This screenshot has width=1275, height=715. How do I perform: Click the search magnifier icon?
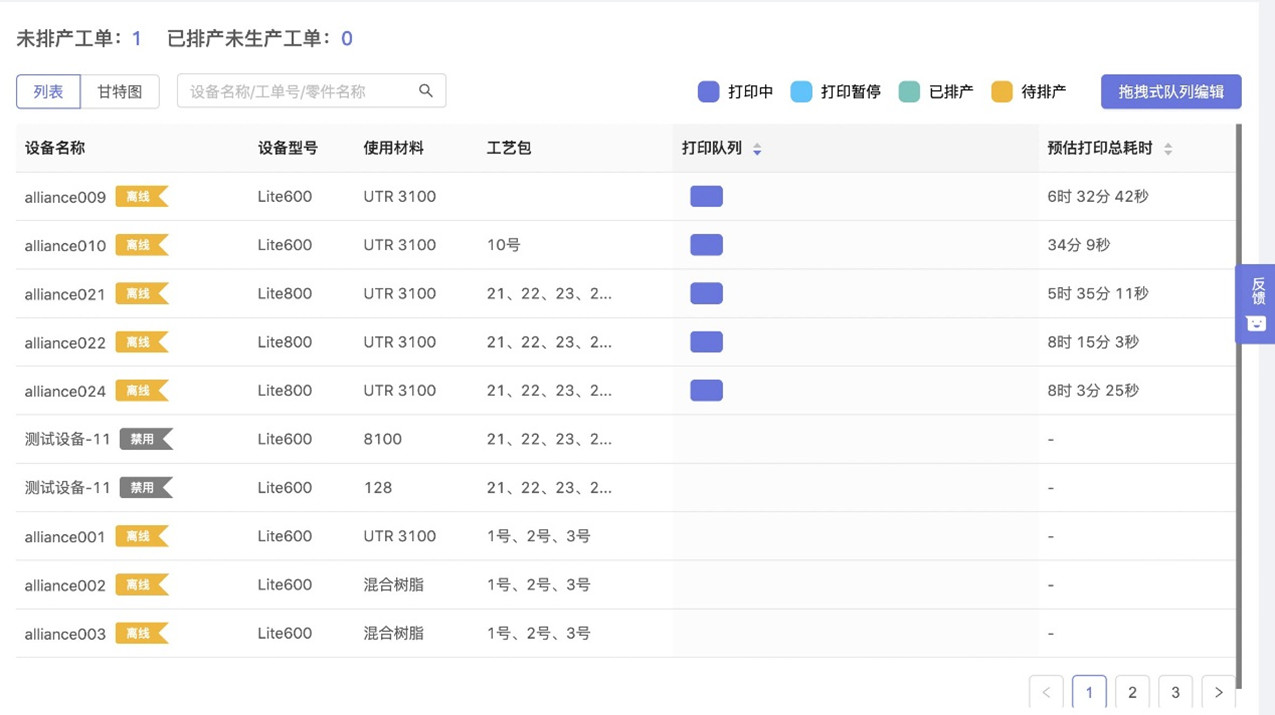[426, 91]
